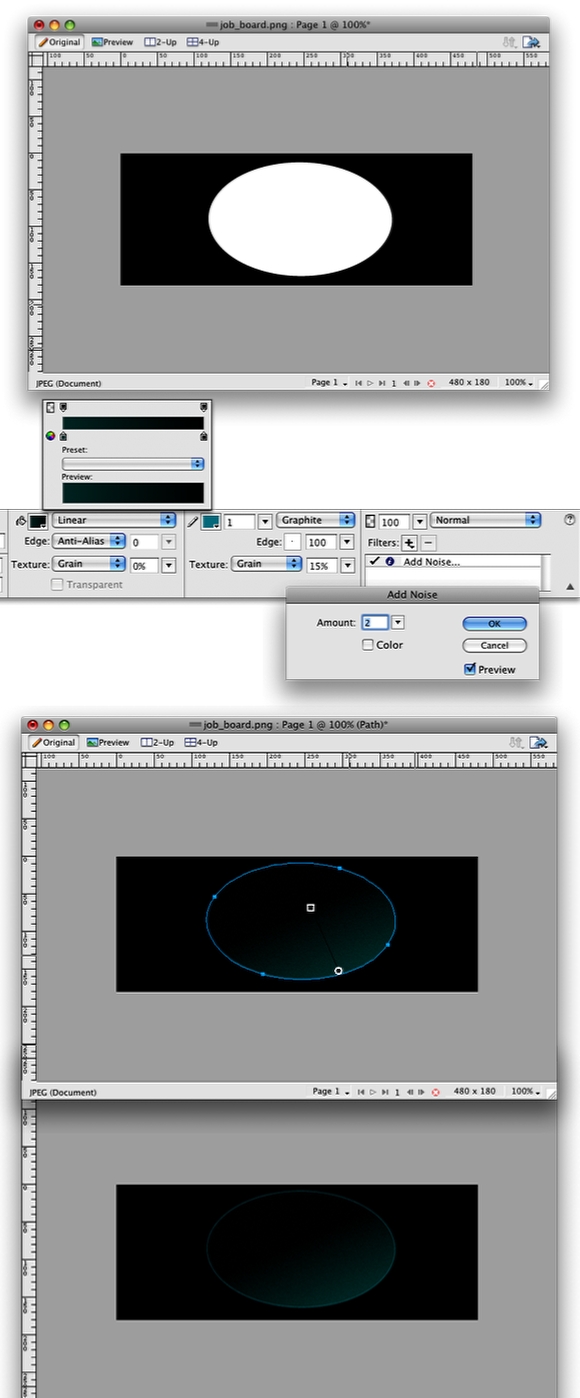Switch to Original tab in white-ellipse window

pos(58,42)
